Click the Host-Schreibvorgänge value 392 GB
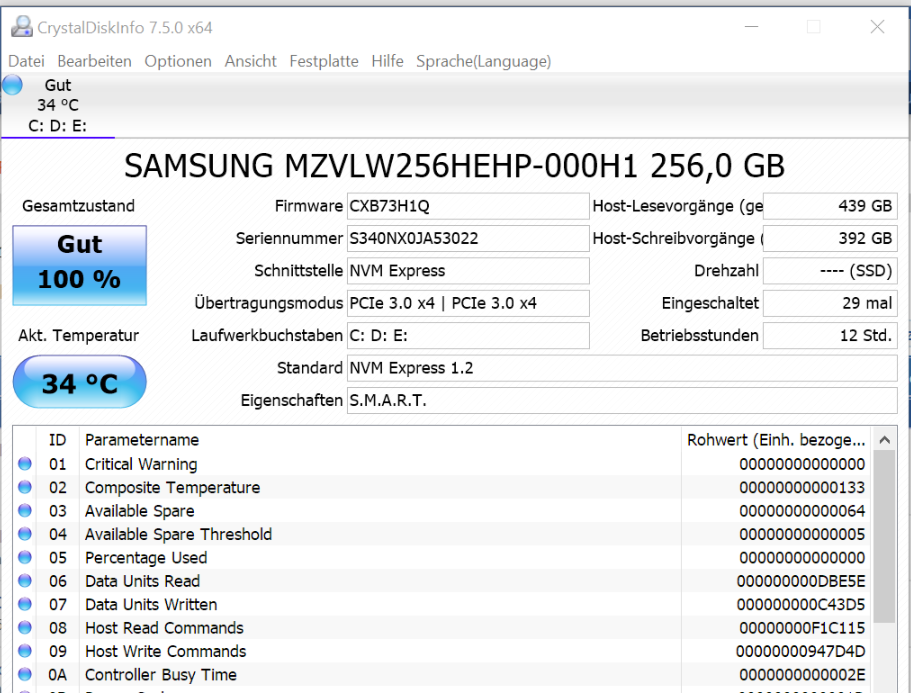911x693 pixels. point(830,239)
